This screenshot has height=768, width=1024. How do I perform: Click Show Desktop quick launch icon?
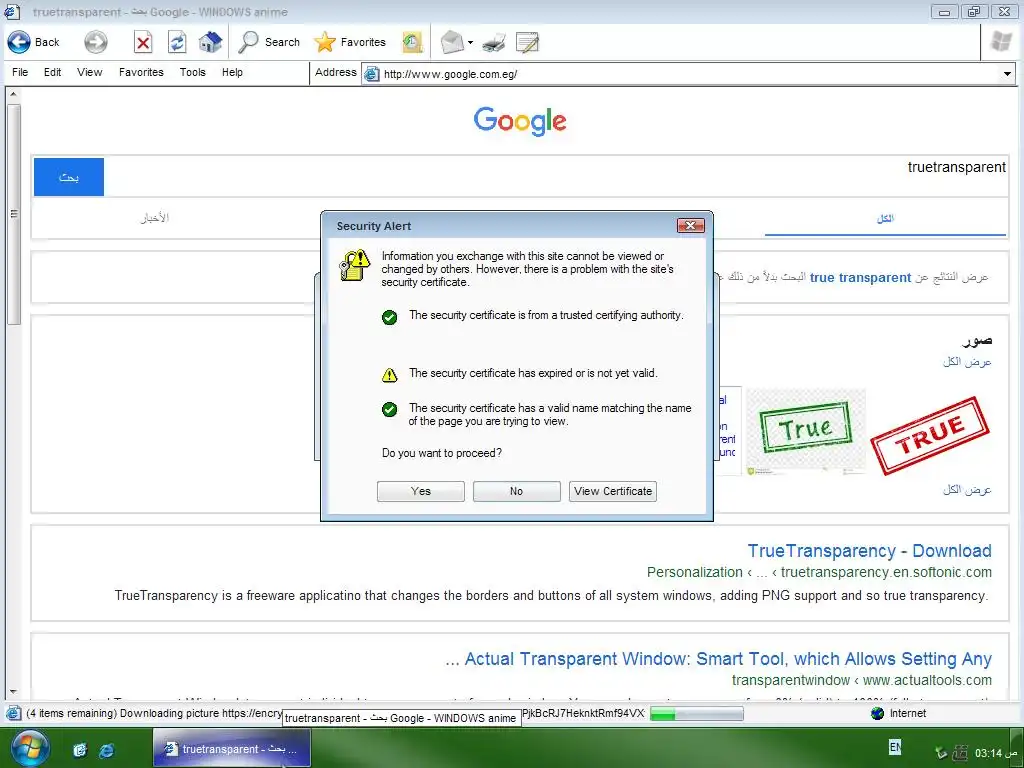(x=80, y=750)
